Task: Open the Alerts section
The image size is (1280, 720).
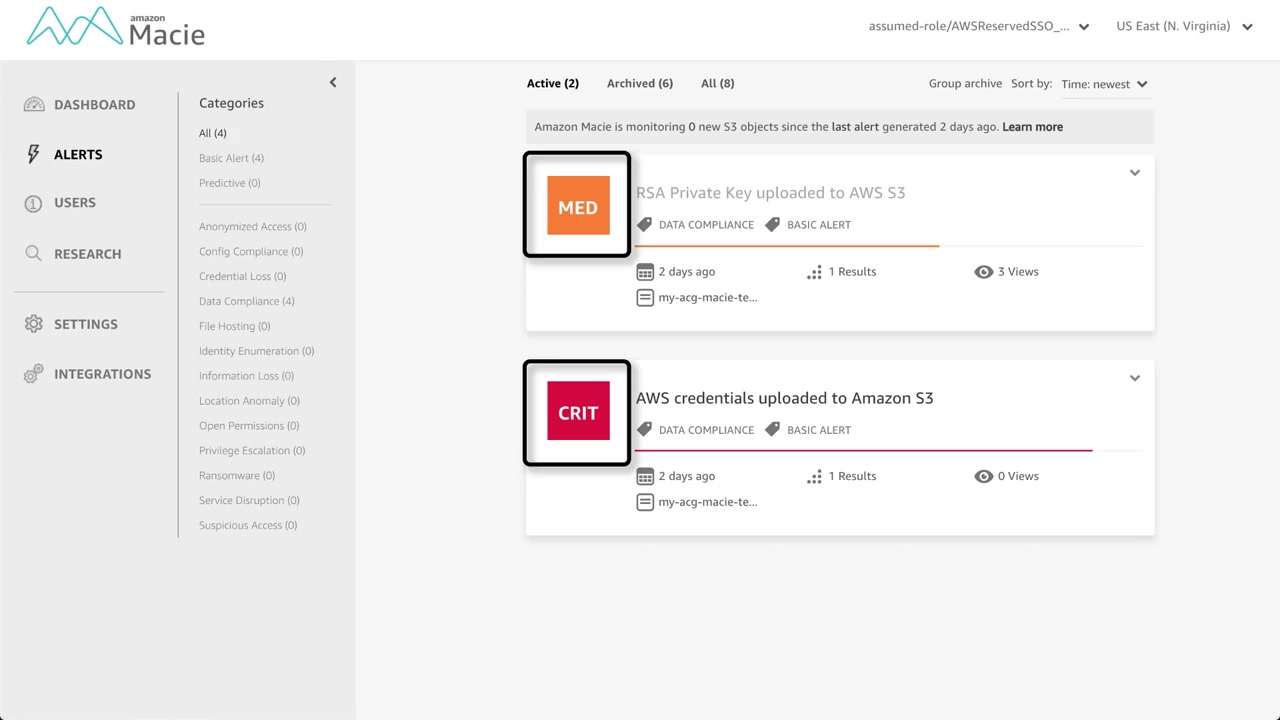Action: [78, 155]
